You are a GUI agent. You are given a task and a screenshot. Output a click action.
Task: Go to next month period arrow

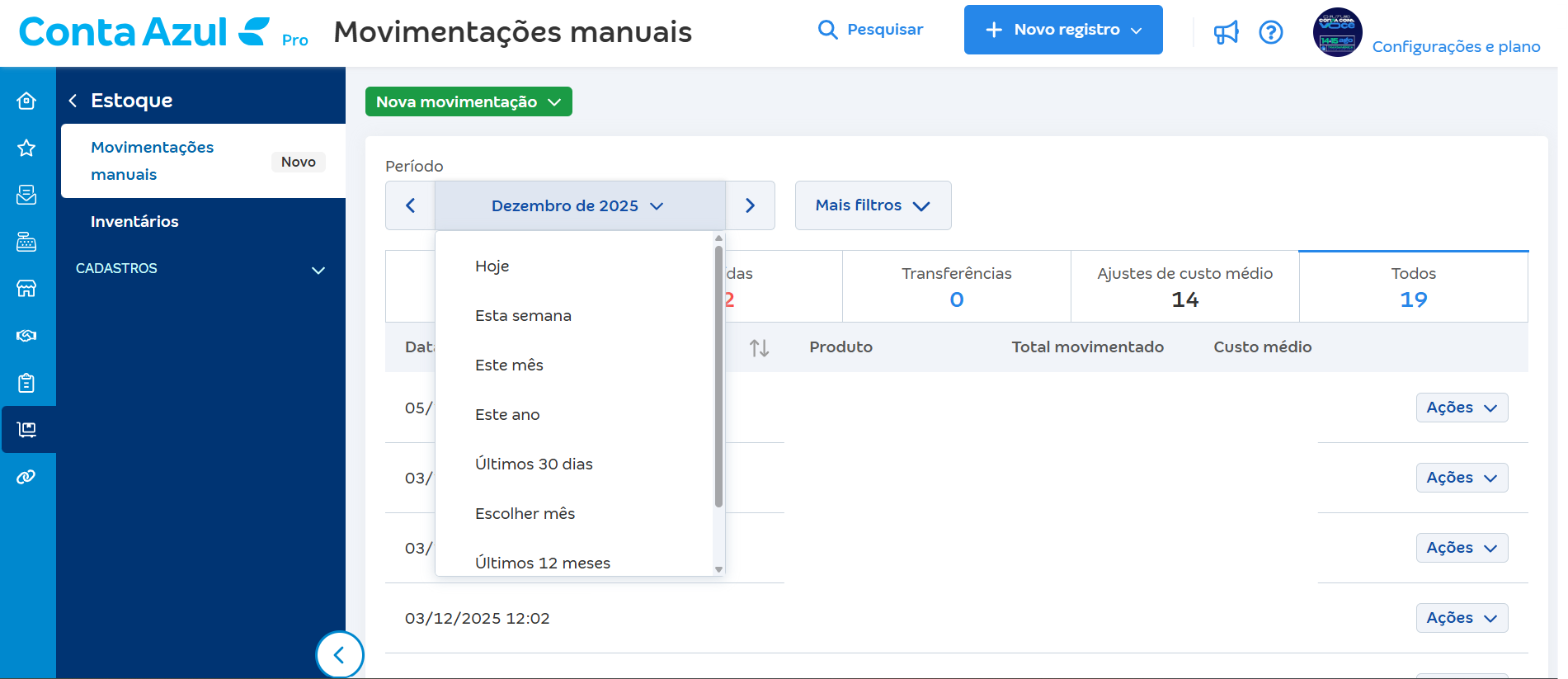(750, 205)
